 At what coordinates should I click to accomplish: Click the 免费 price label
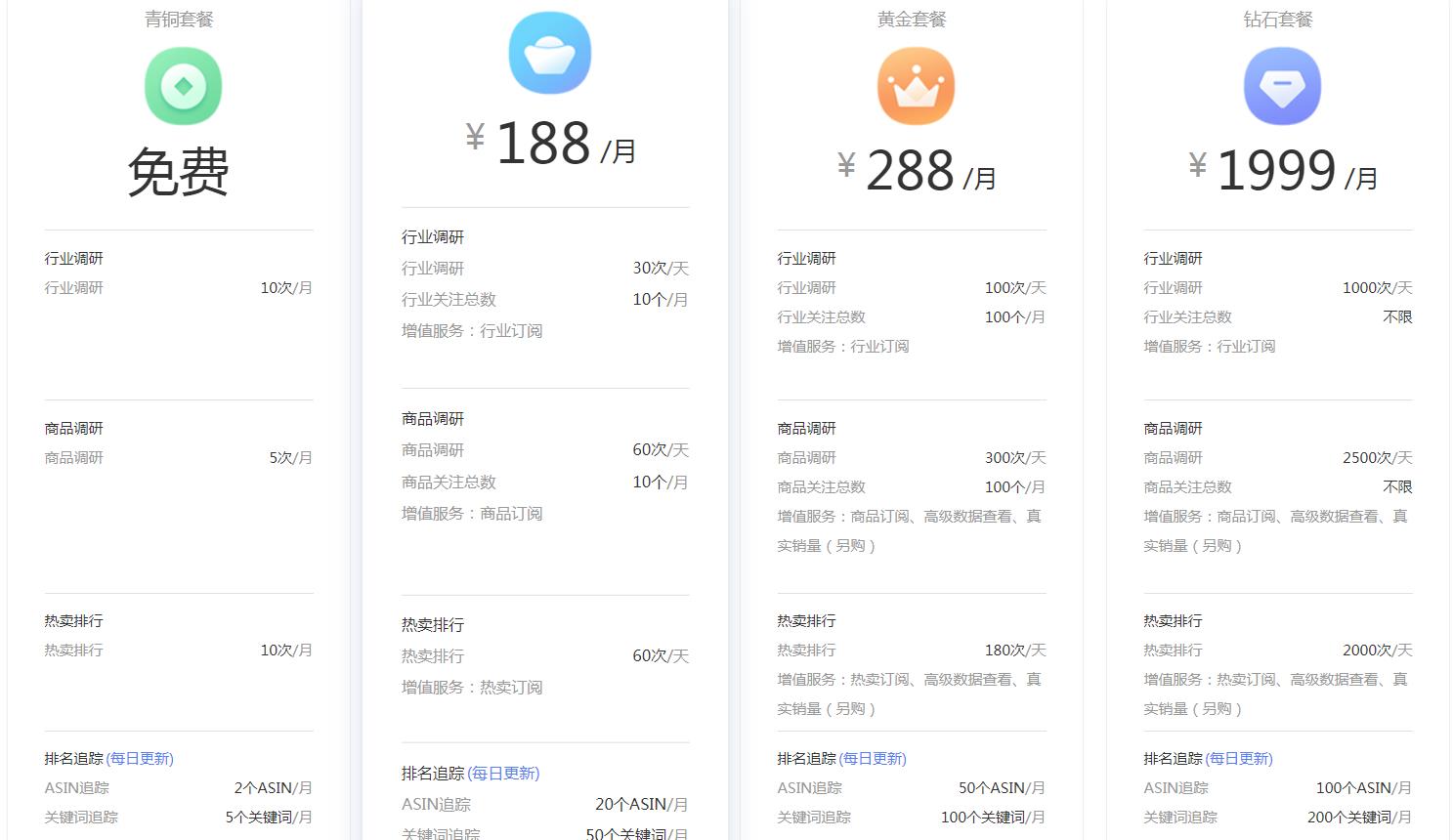(x=179, y=172)
